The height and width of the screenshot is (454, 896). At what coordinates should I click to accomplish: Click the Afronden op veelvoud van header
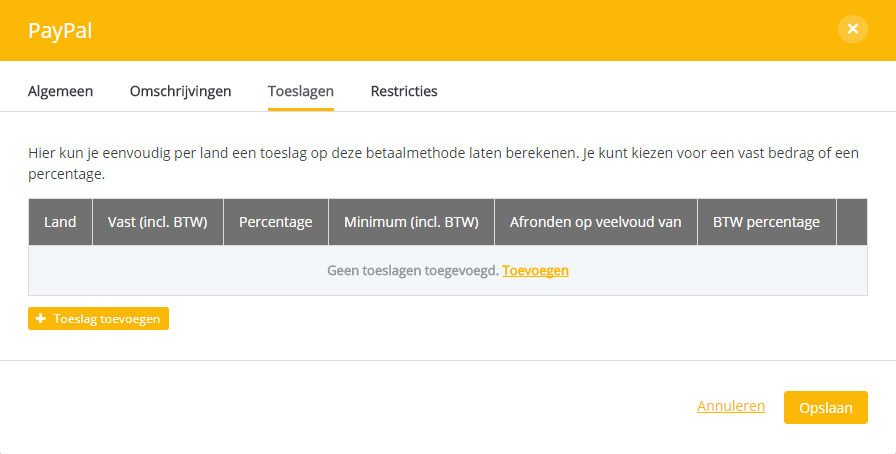(x=595, y=222)
